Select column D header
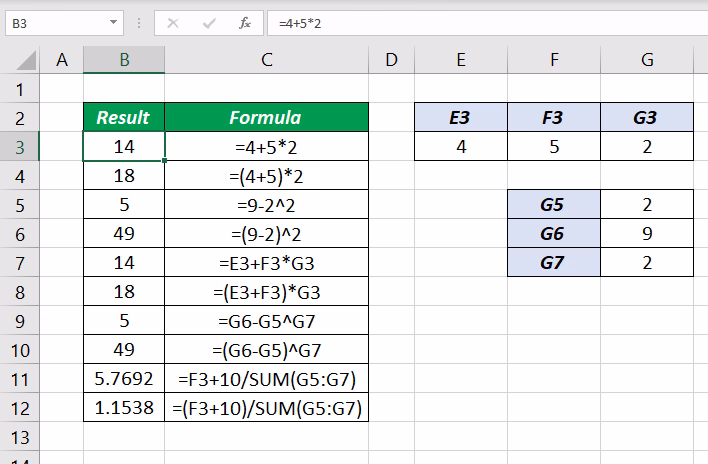 pos(391,60)
